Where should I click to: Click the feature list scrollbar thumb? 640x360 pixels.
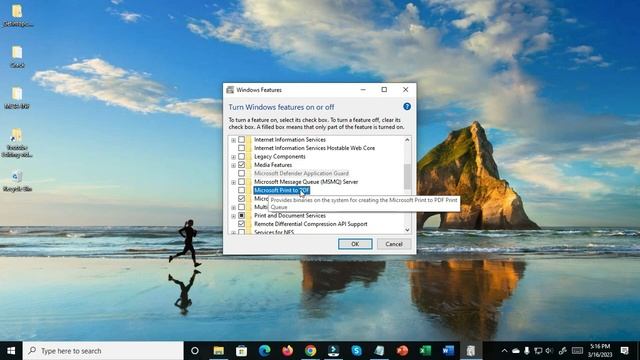point(407,177)
